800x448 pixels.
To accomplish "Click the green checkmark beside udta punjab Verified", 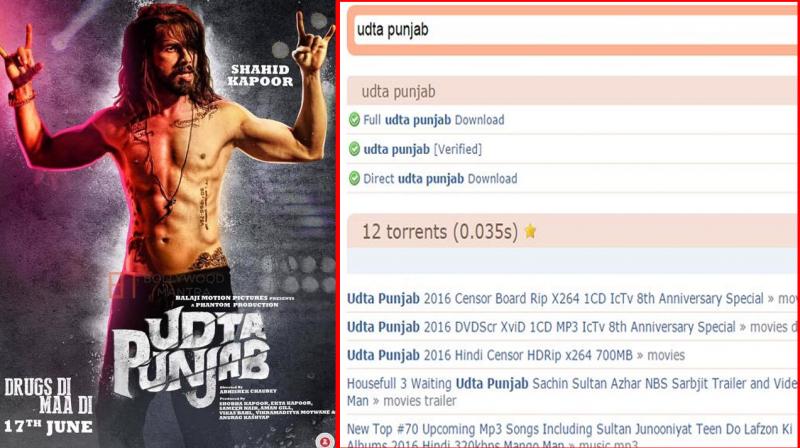I will 354,149.
